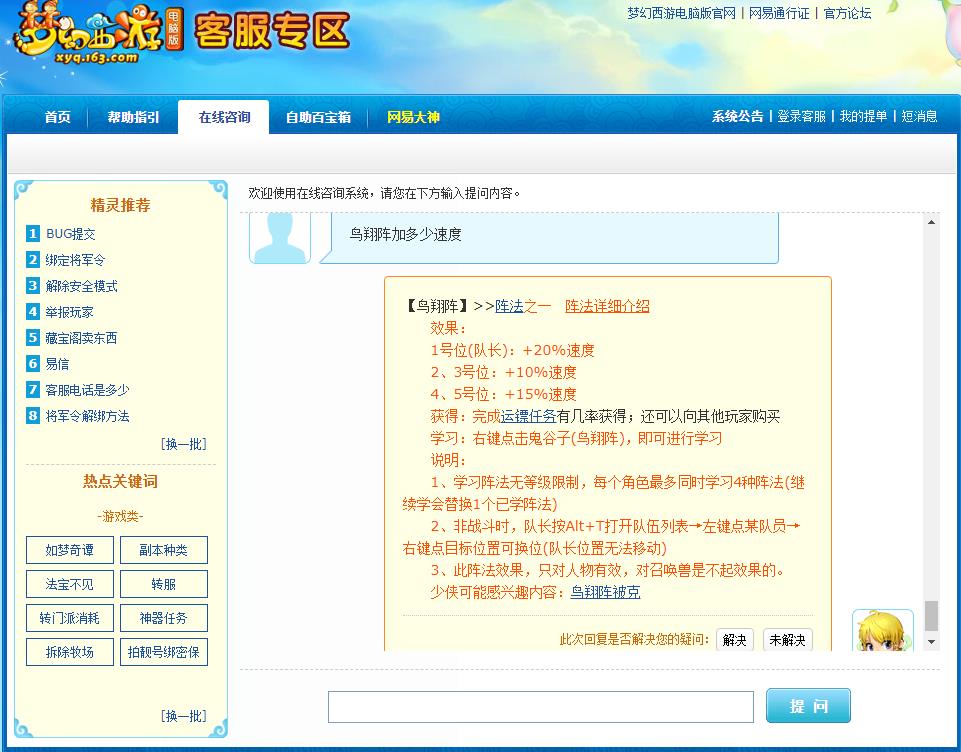
Task: Click the 解决 feedback button
Action: 734,639
